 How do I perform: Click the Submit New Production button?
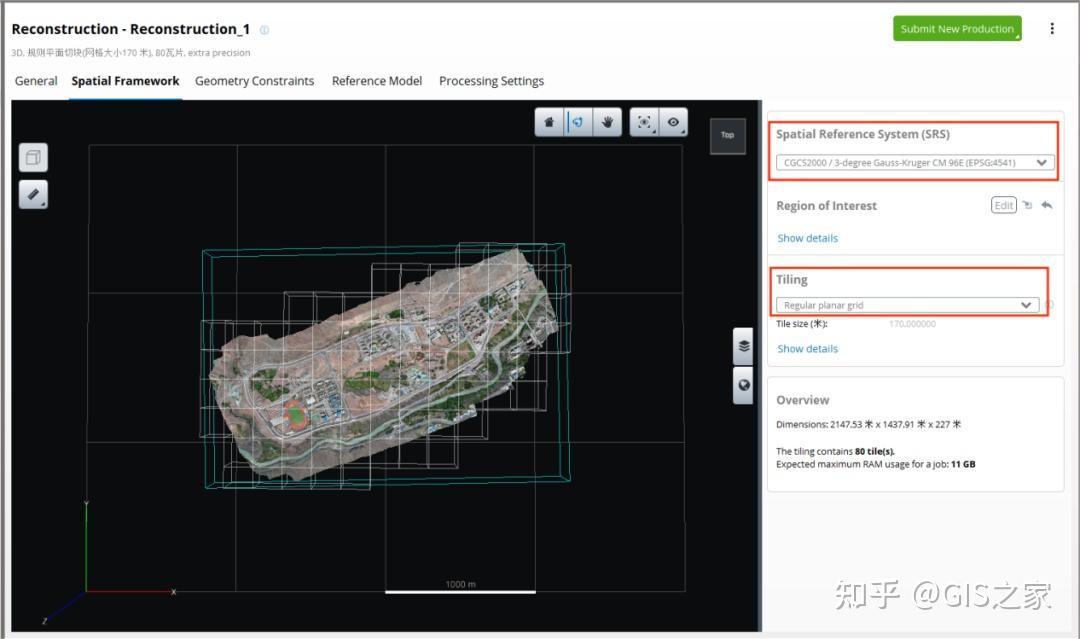[x=957, y=29]
